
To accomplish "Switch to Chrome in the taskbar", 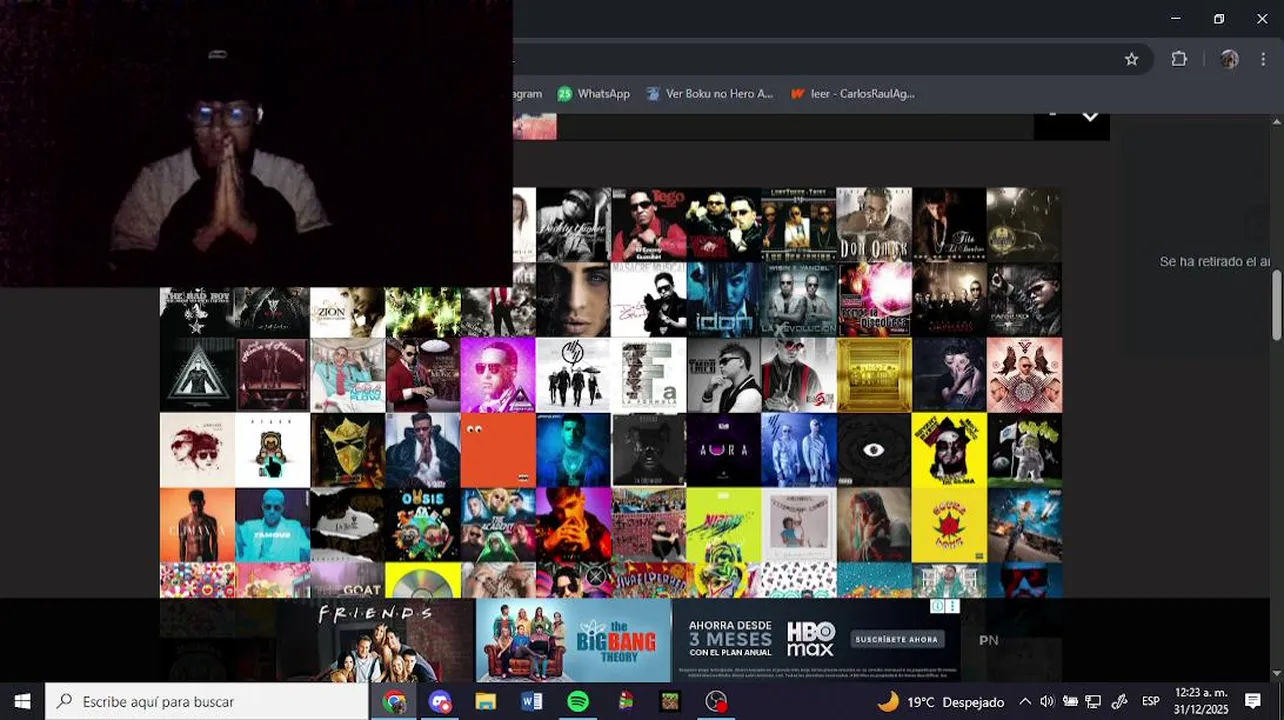I will [394, 702].
